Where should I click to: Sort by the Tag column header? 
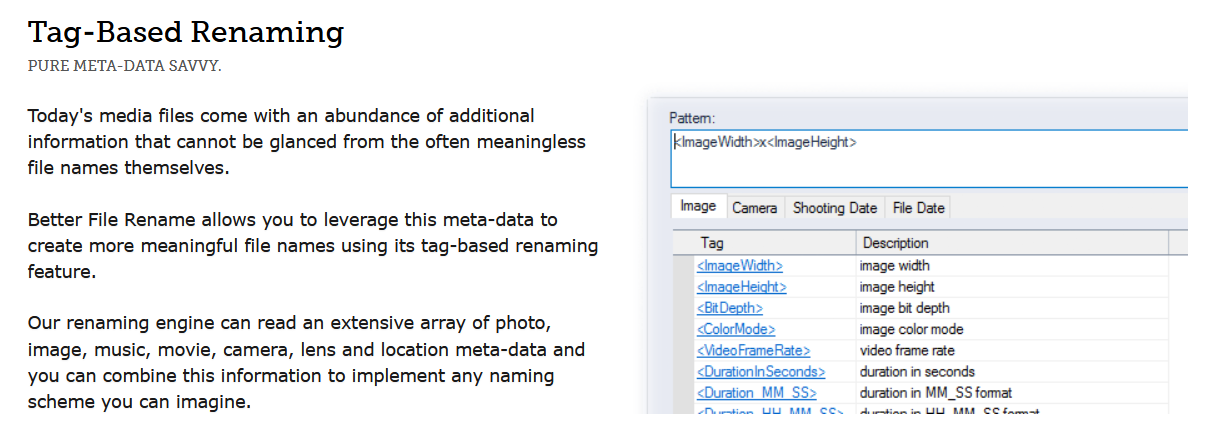[765, 243]
